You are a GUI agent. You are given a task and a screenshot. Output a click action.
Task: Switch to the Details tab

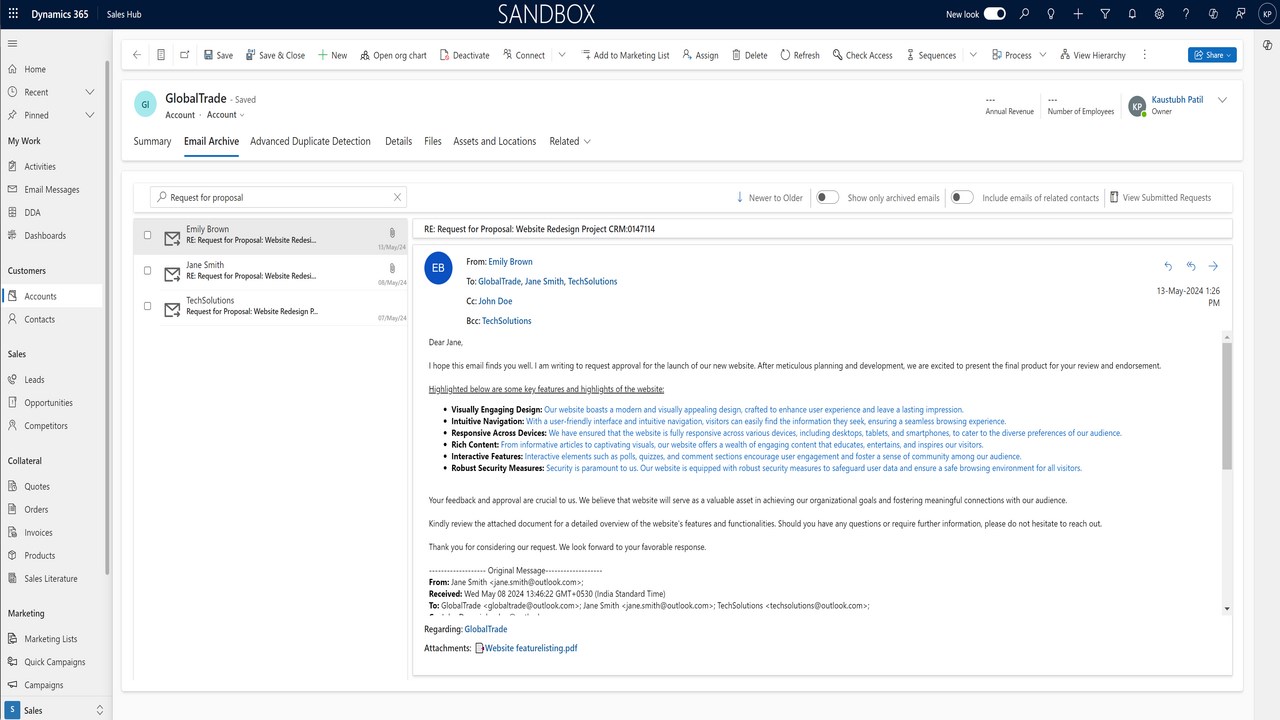398,141
